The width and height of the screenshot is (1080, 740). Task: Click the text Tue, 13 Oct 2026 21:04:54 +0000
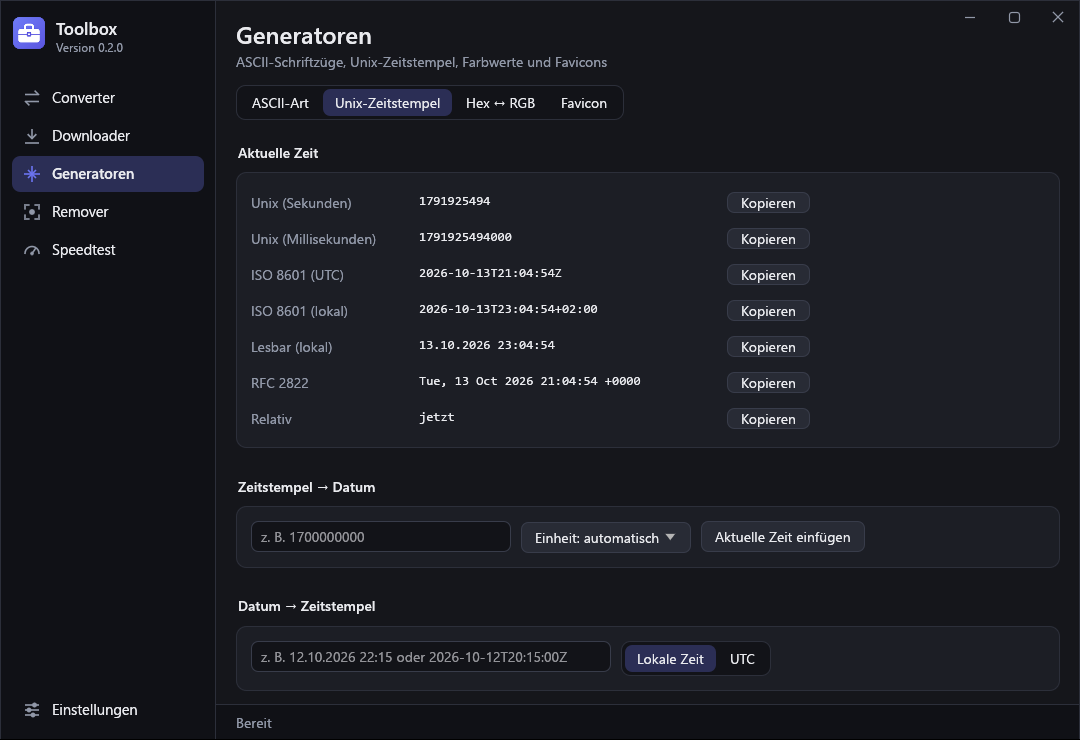point(530,381)
